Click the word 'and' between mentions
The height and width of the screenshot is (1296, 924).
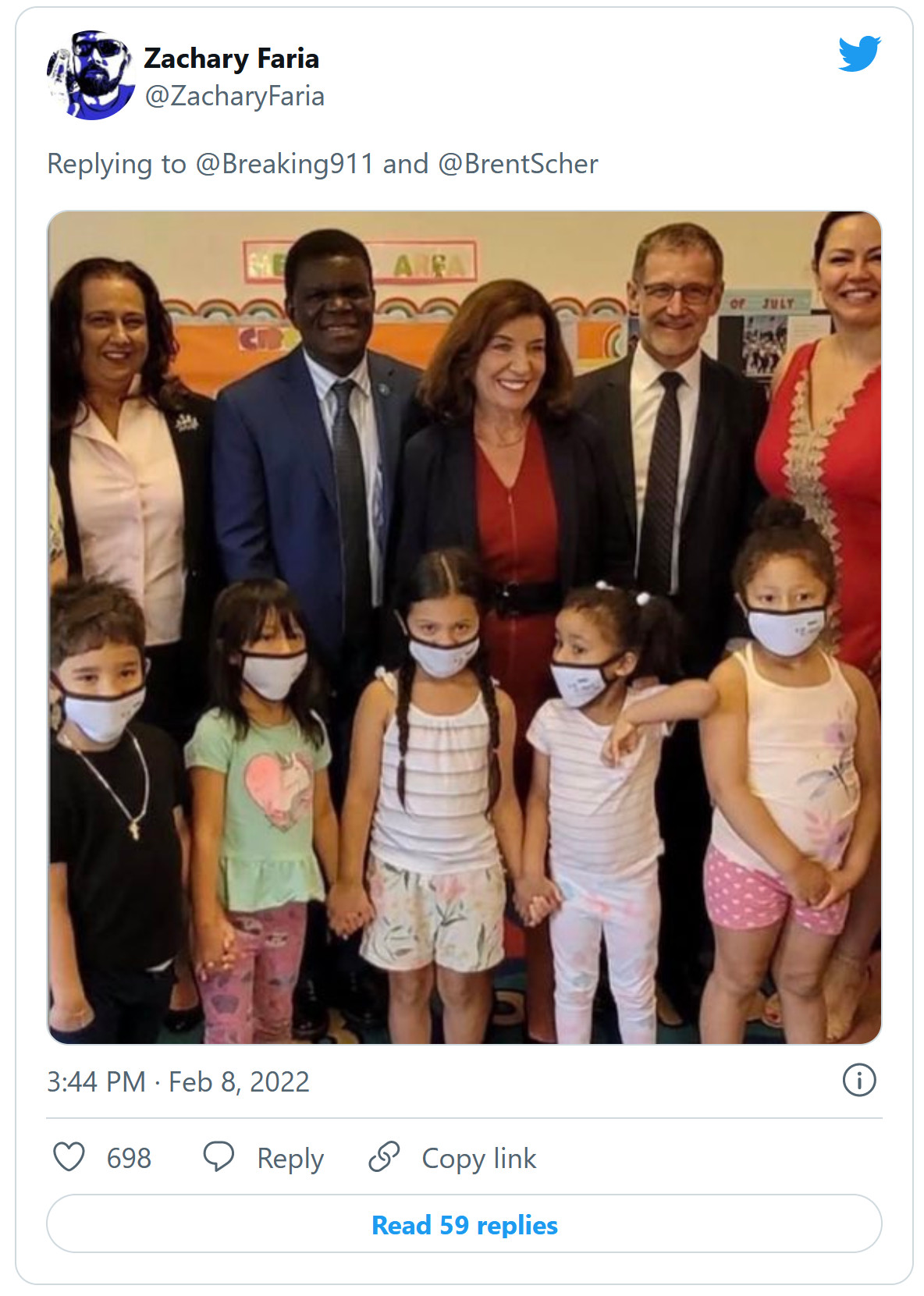406,164
